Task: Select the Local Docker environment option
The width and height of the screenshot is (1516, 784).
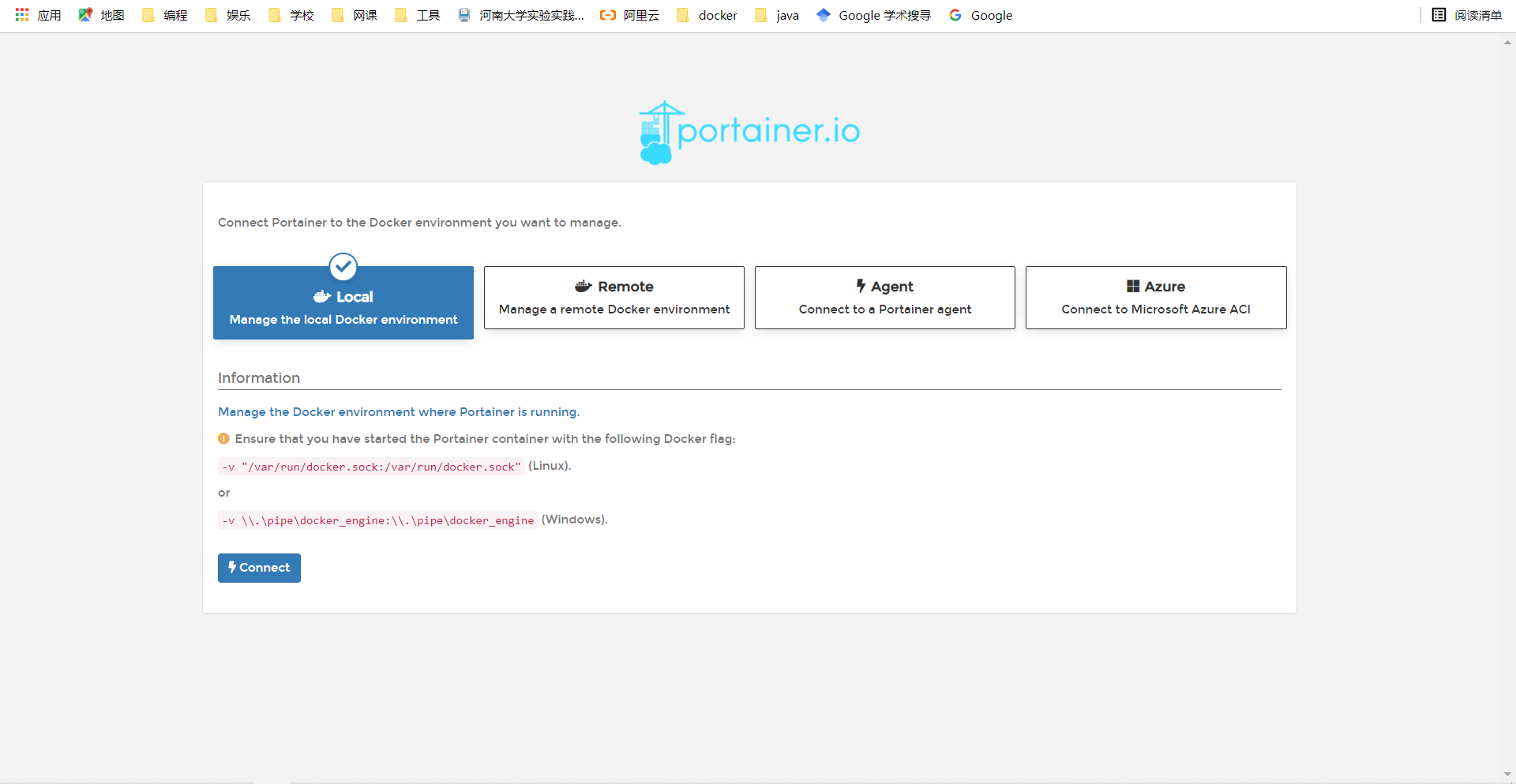Action: pyautogui.click(x=343, y=303)
